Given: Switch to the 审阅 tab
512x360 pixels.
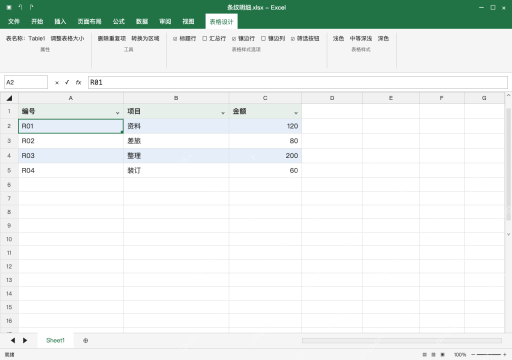Looking at the screenshot, I should click(165, 21).
